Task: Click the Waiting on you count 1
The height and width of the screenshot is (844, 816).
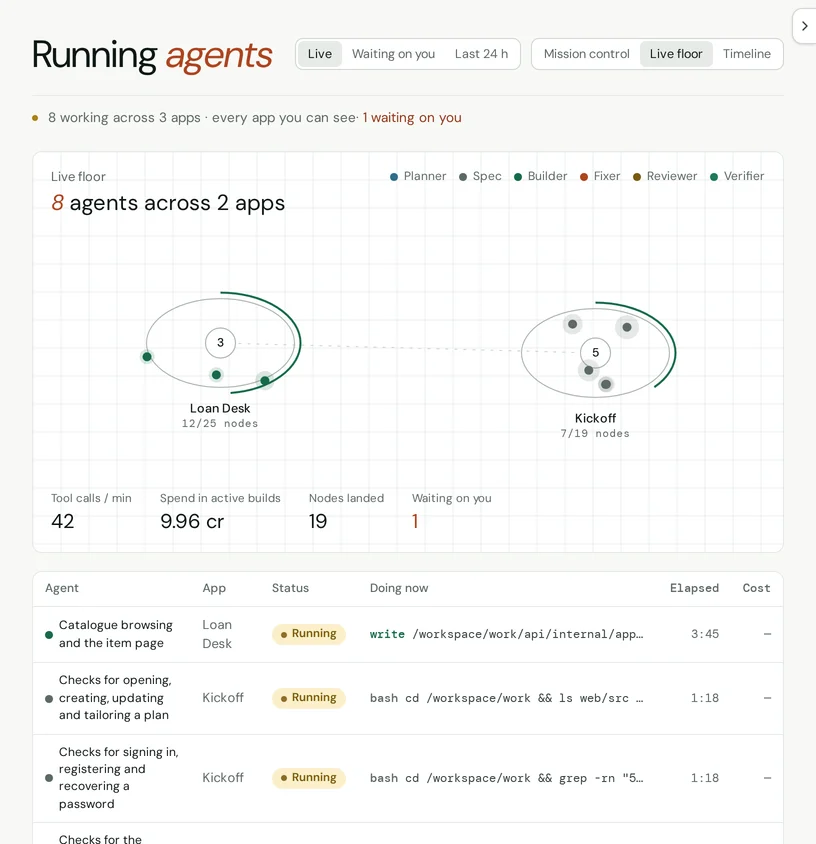Action: (x=415, y=521)
